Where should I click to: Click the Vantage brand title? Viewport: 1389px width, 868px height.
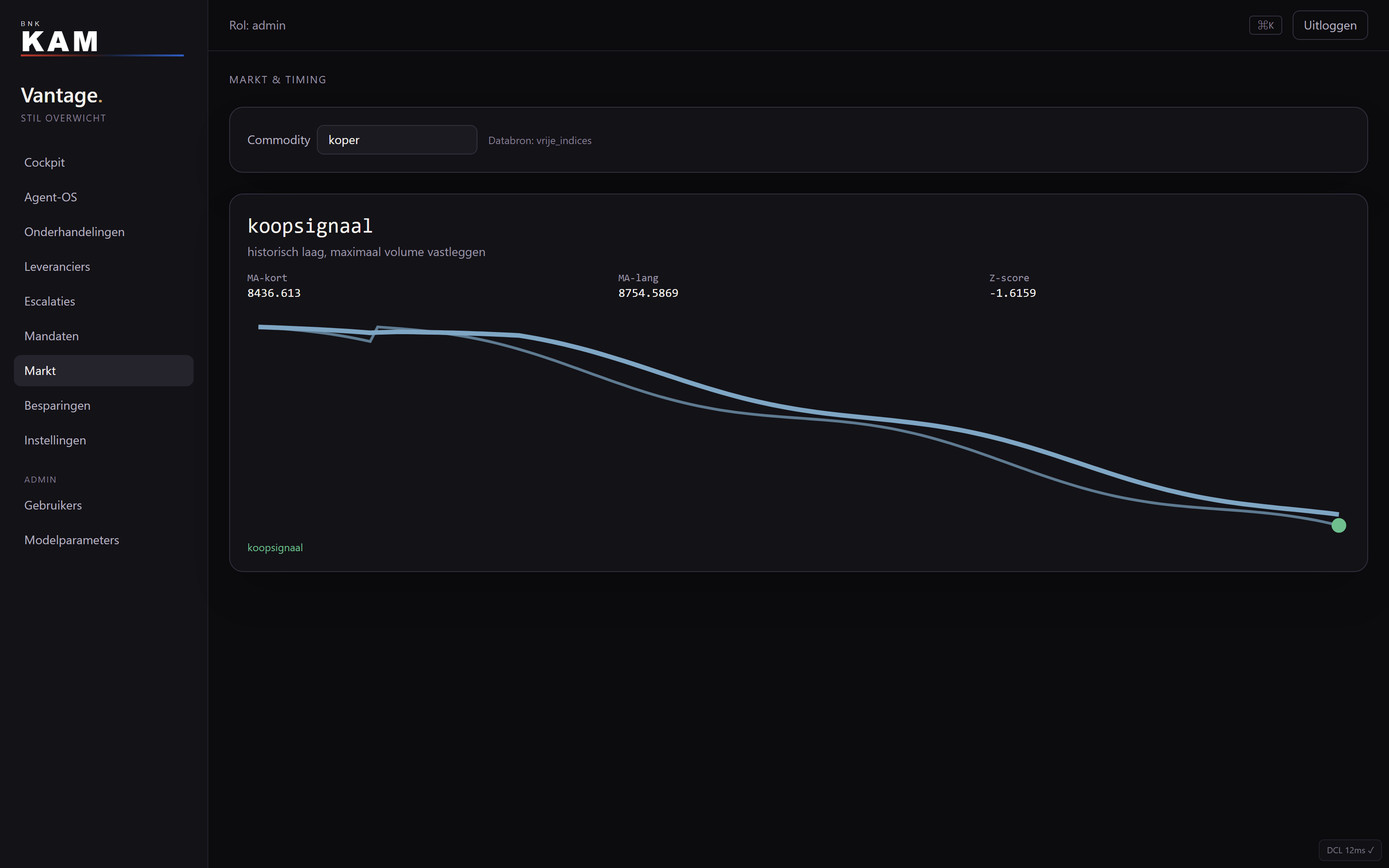point(61,95)
